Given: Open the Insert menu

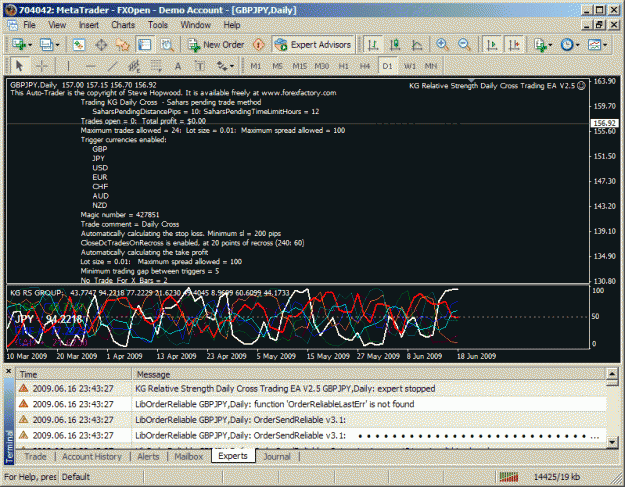Looking at the screenshot, I should click(x=88, y=25).
